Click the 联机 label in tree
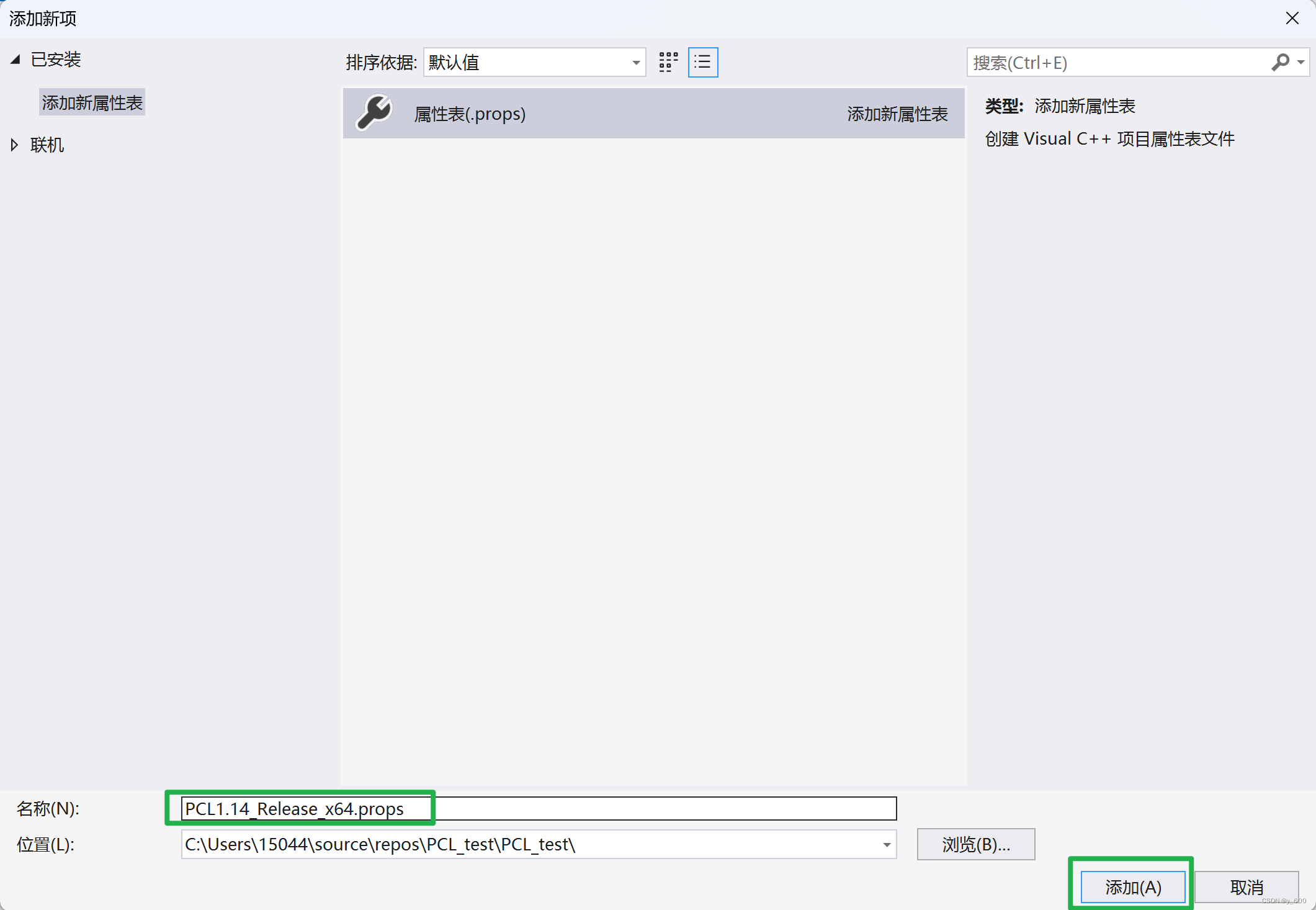Image resolution: width=1316 pixels, height=910 pixels. (47, 145)
